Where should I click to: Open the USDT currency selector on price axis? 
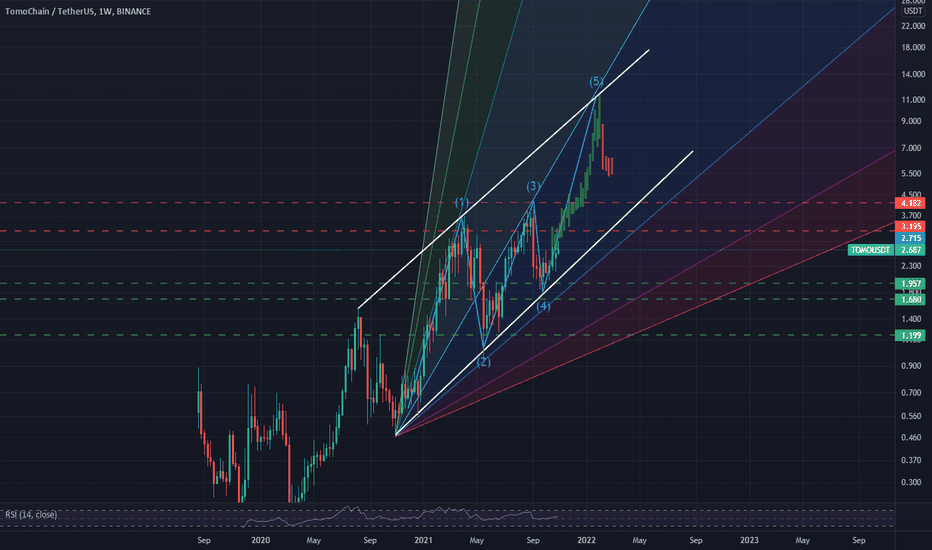click(912, 11)
